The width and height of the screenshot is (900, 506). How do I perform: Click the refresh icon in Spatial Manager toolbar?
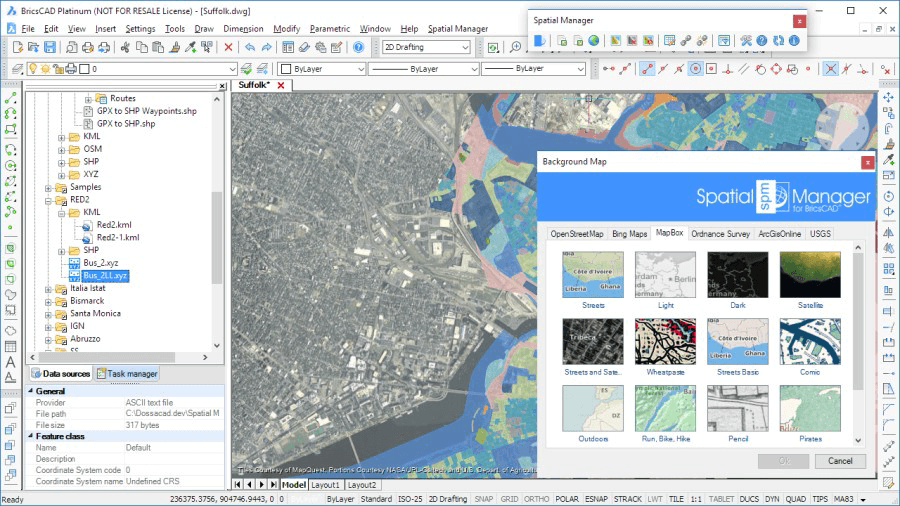coord(778,41)
